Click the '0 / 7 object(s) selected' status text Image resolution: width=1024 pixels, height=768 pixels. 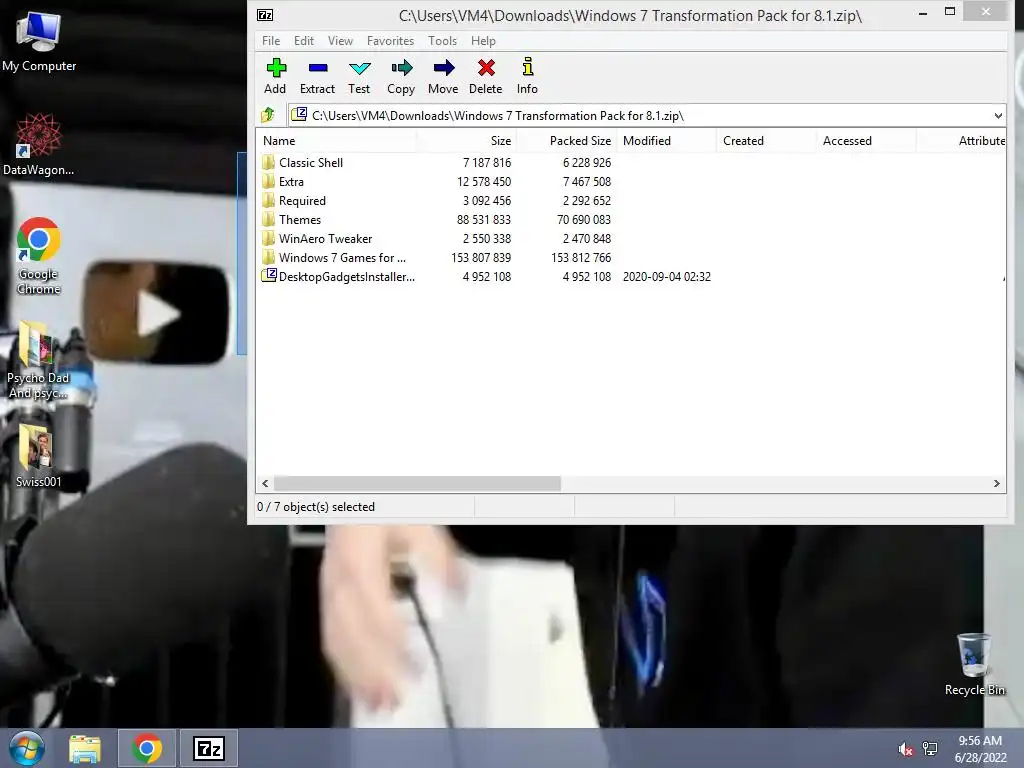tap(316, 507)
